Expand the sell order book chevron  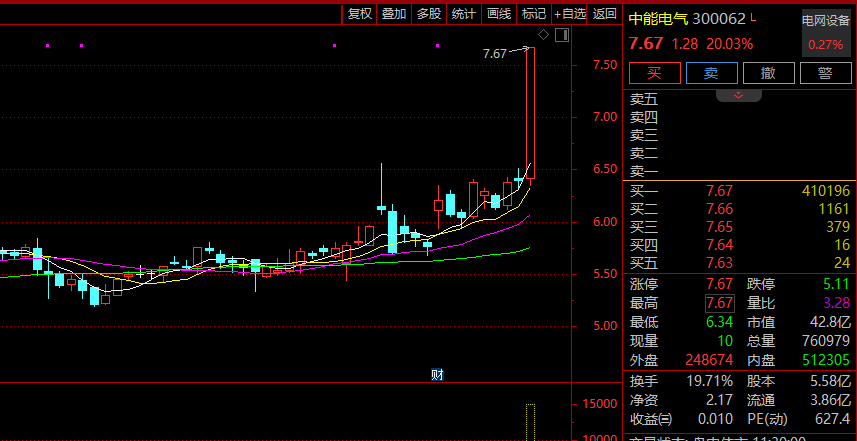click(x=739, y=96)
